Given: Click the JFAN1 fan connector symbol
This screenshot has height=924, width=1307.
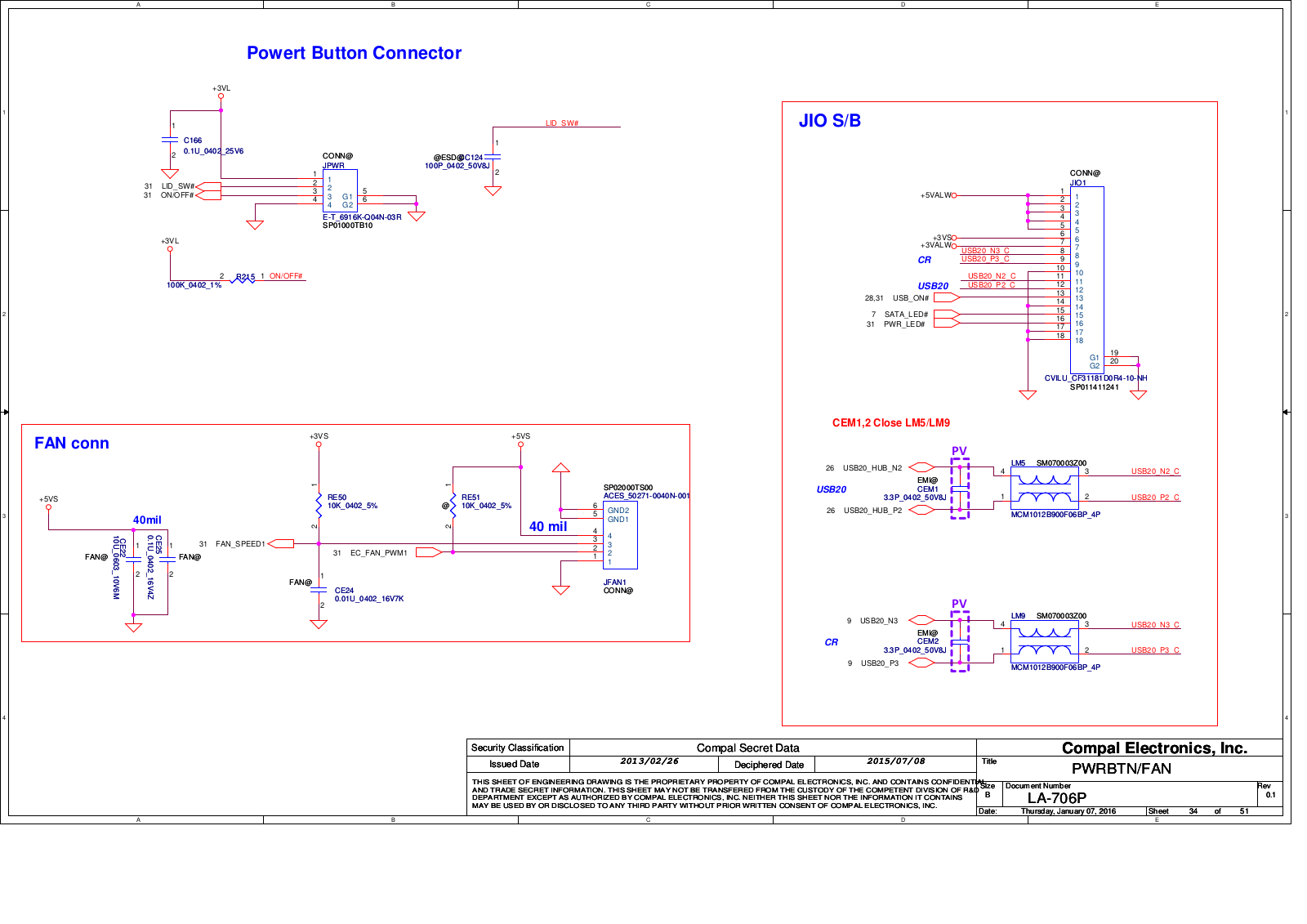Looking at the screenshot, I should (619, 535).
